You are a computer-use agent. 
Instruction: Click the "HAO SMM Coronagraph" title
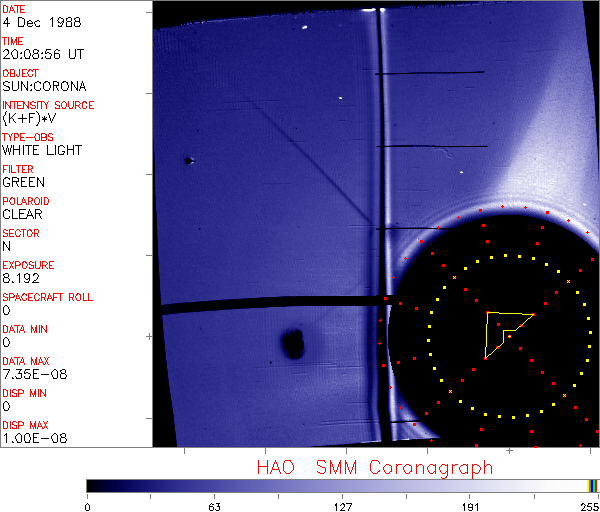point(375,468)
